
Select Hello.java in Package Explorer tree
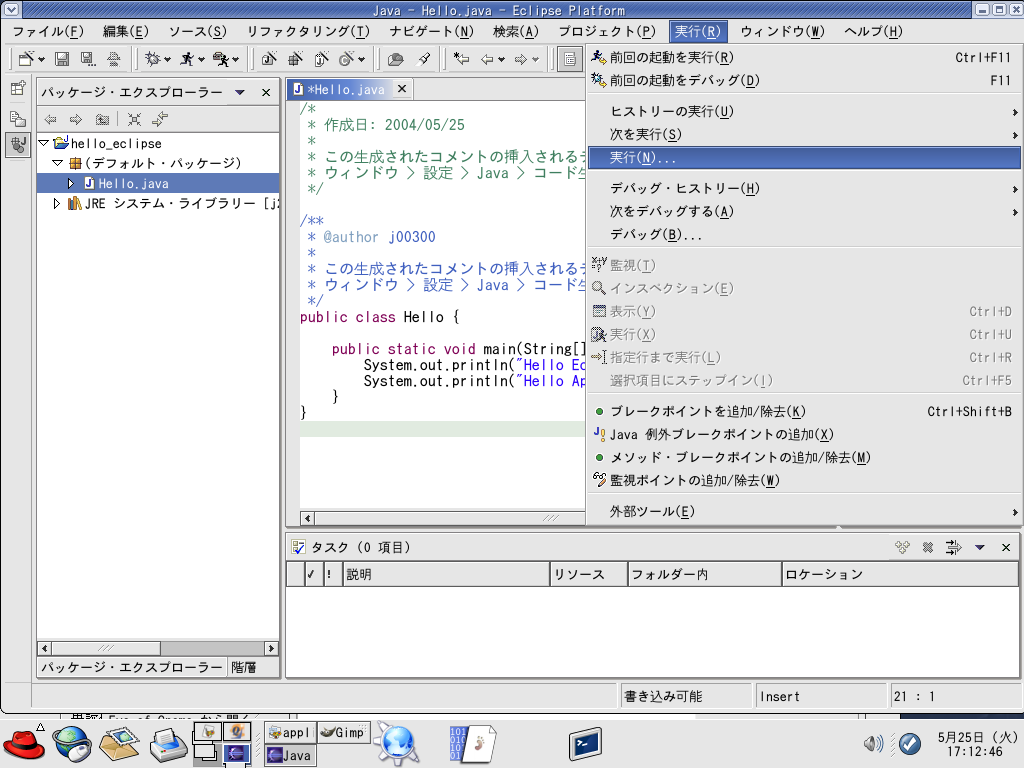(x=133, y=184)
